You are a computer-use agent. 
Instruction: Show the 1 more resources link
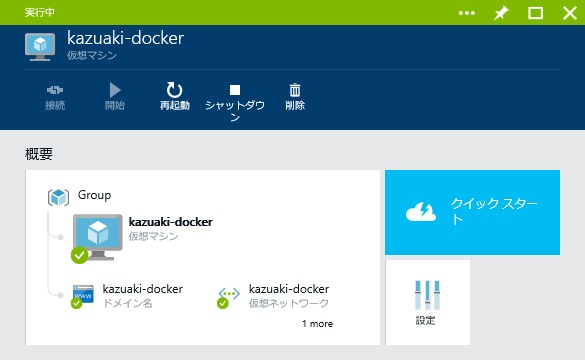(x=317, y=323)
